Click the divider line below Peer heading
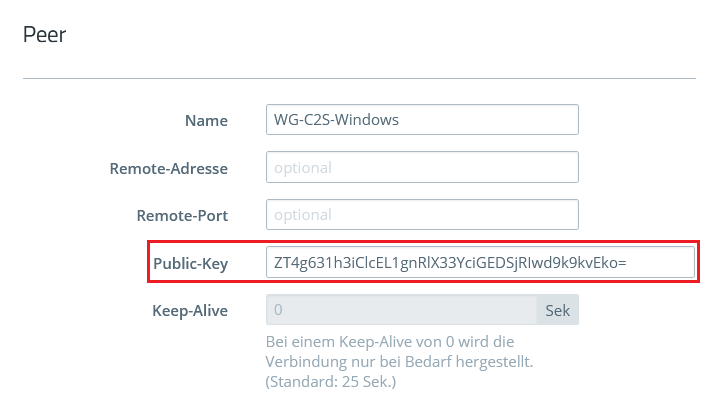Image resolution: width=717 pixels, height=405 pixels. pyautogui.click(x=358, y=78)
